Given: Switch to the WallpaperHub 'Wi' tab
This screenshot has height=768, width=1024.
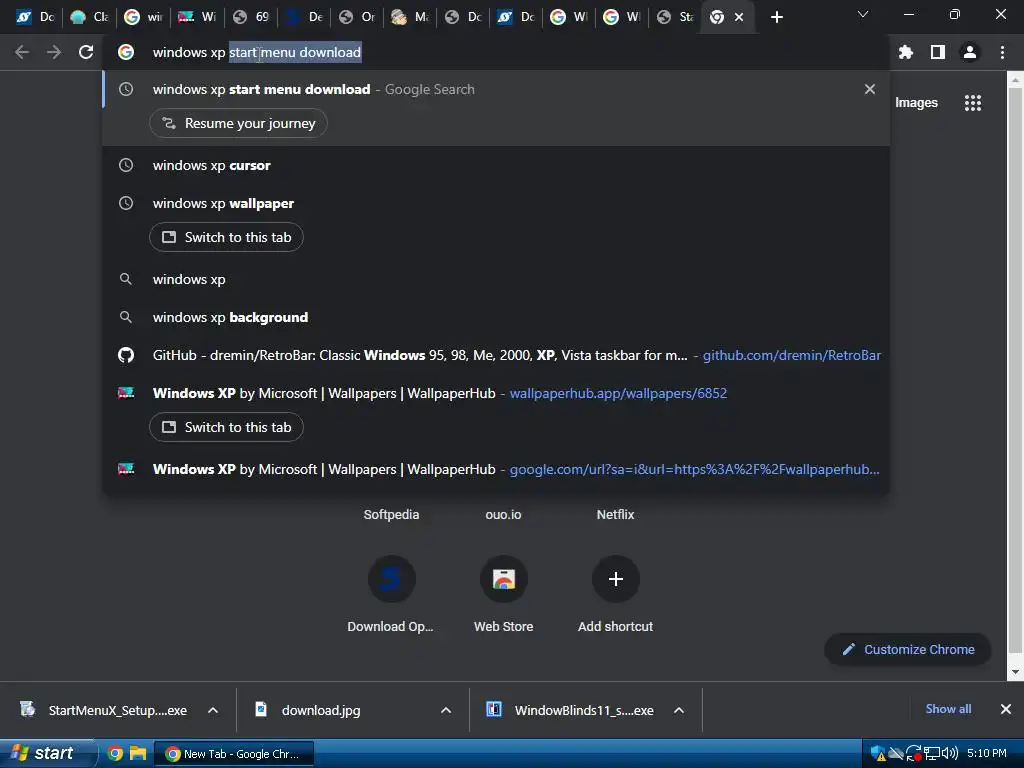Looking at the screenshot, I should tap(197, 17).
